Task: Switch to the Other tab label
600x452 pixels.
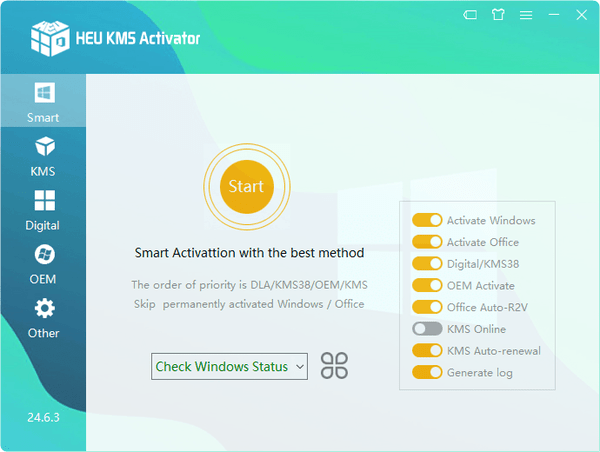Action: click(43, 333)
